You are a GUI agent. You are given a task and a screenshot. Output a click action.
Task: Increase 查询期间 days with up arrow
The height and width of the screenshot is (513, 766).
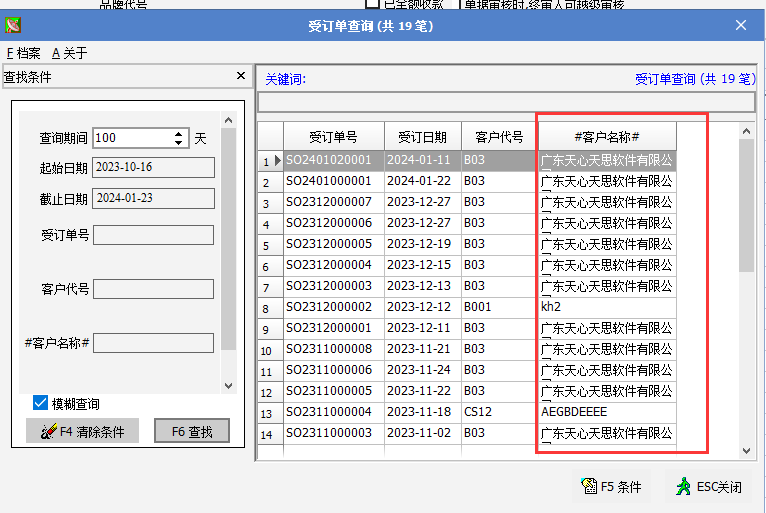click(179, 133)
